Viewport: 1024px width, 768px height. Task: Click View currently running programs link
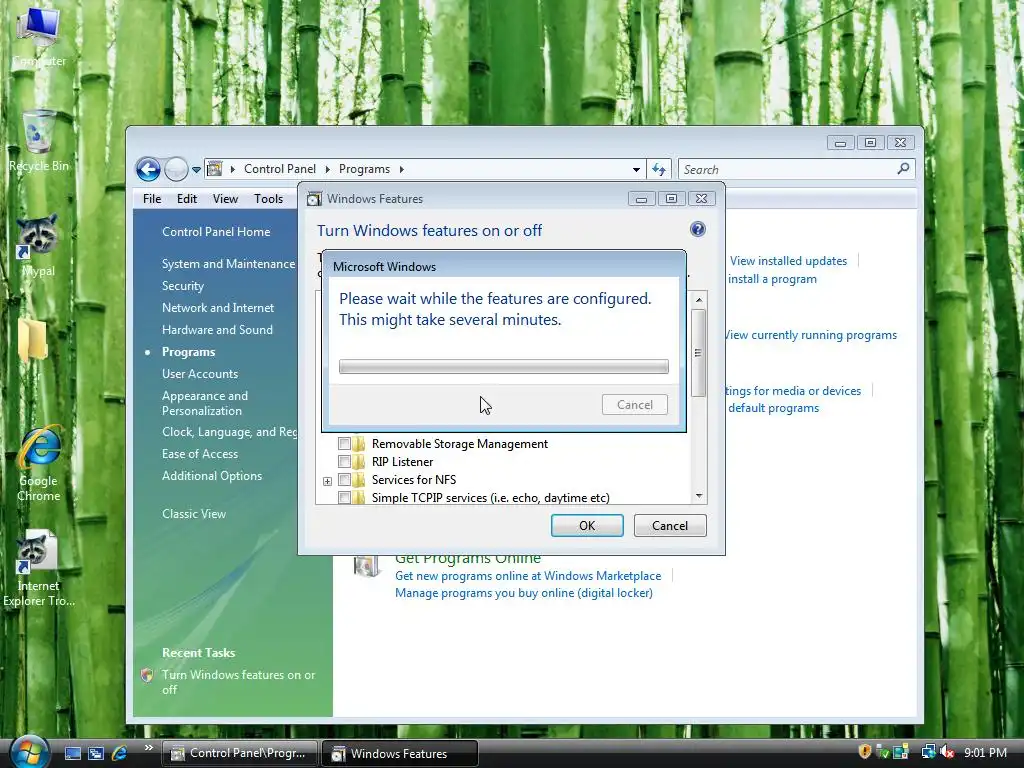click(810, 335)
